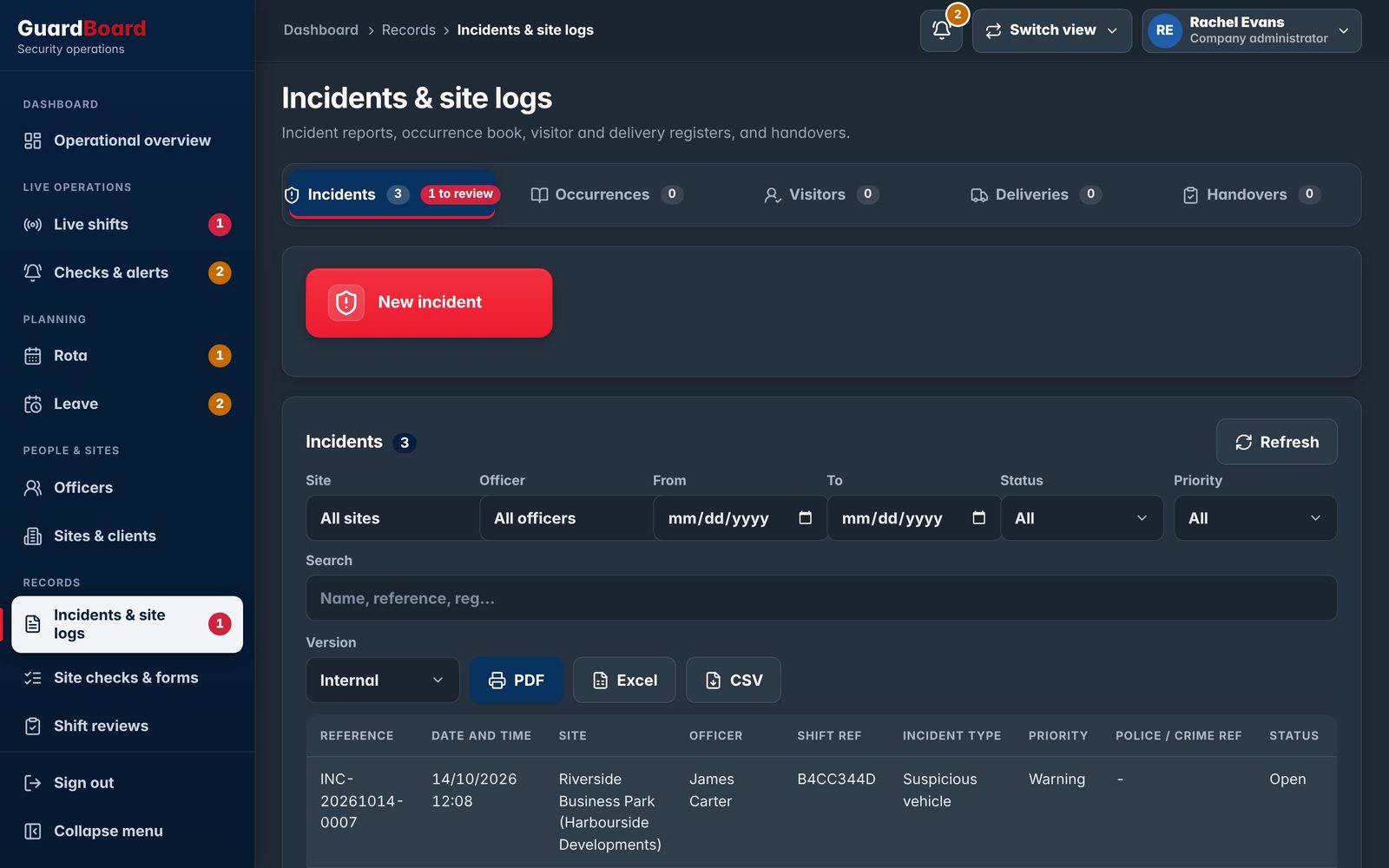This screenshot has width=1389, height=868.
Task: Refresh the incidents list
Action: tap(1277, 442)
